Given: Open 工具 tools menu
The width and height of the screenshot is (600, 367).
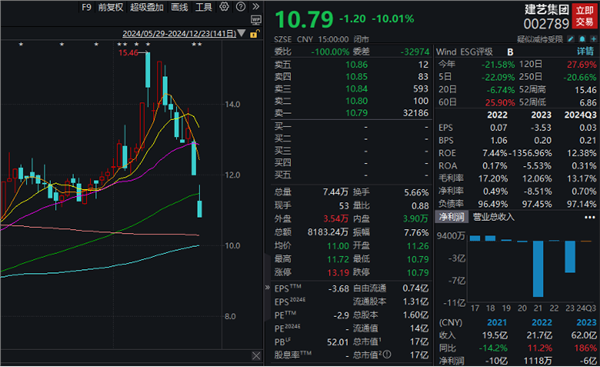Looking at the screenshot, I should 203,7.
